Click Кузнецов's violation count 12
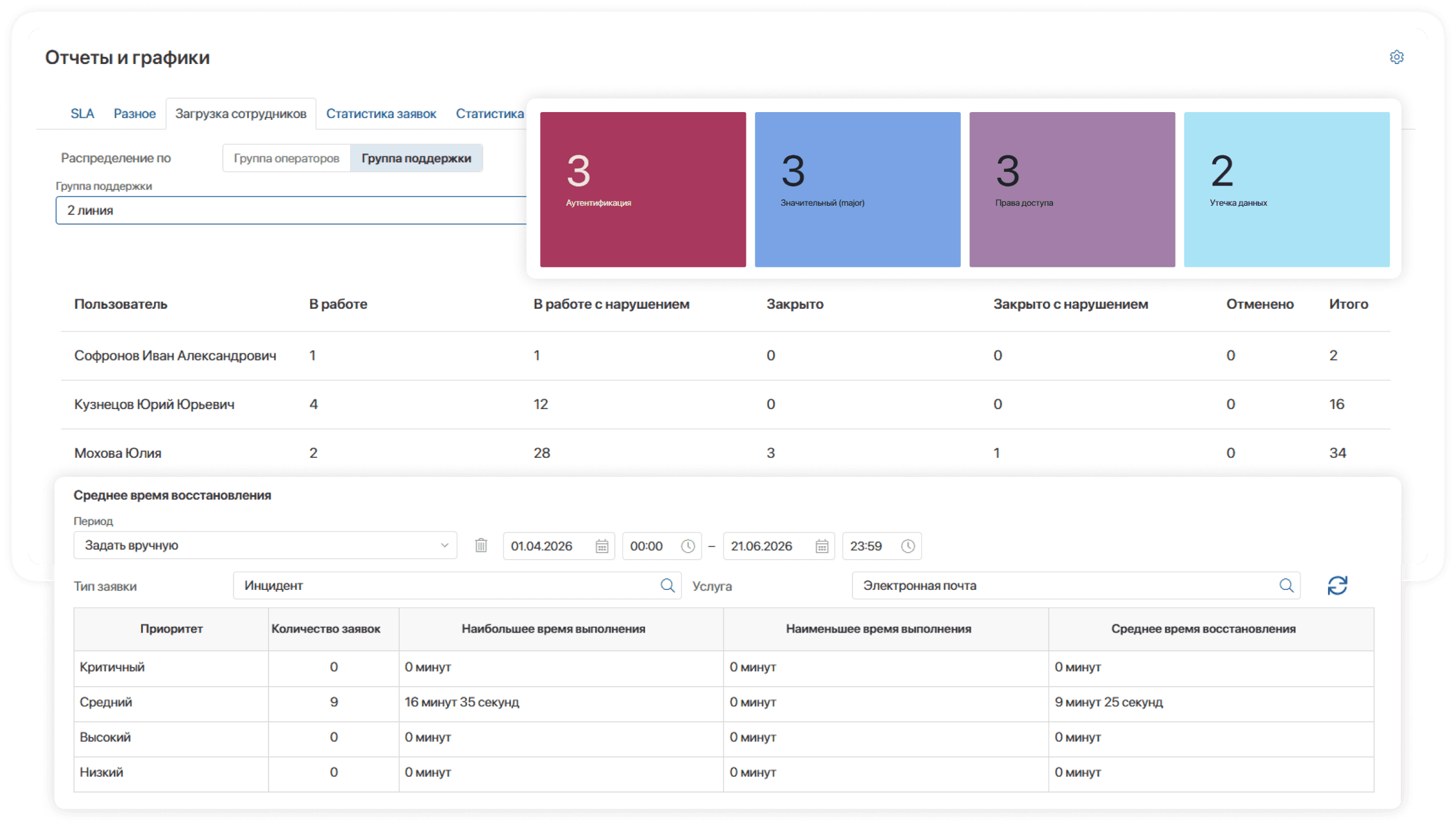 [x=540, y=404]
